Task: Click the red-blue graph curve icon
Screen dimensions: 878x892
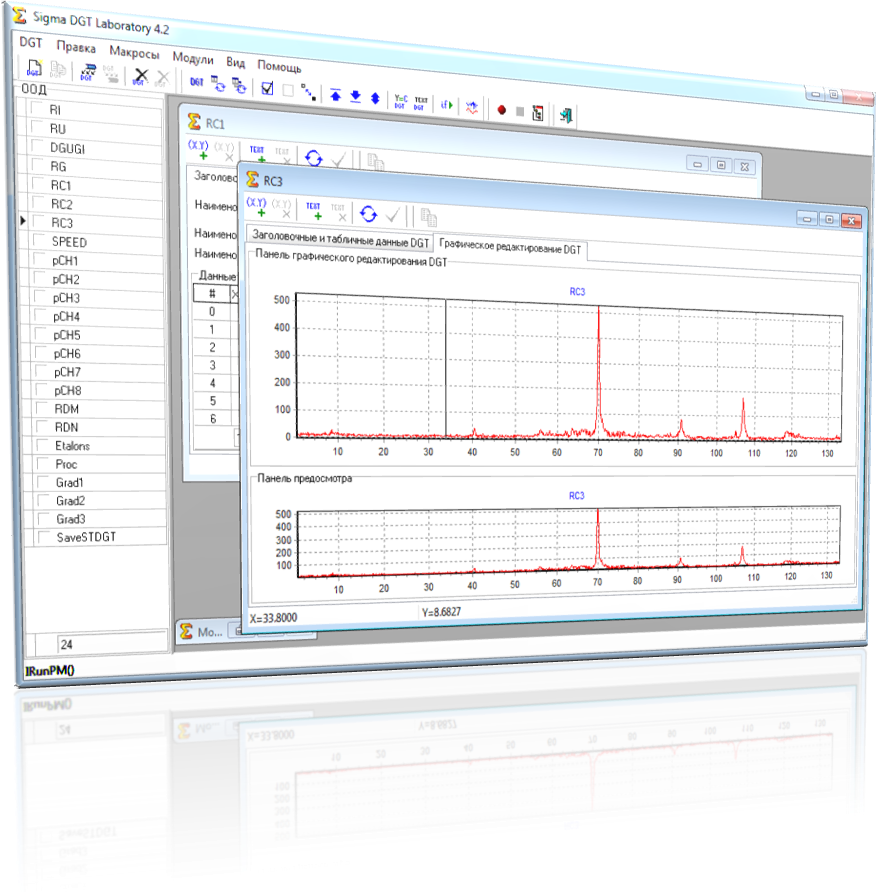Action: [472, 107]
